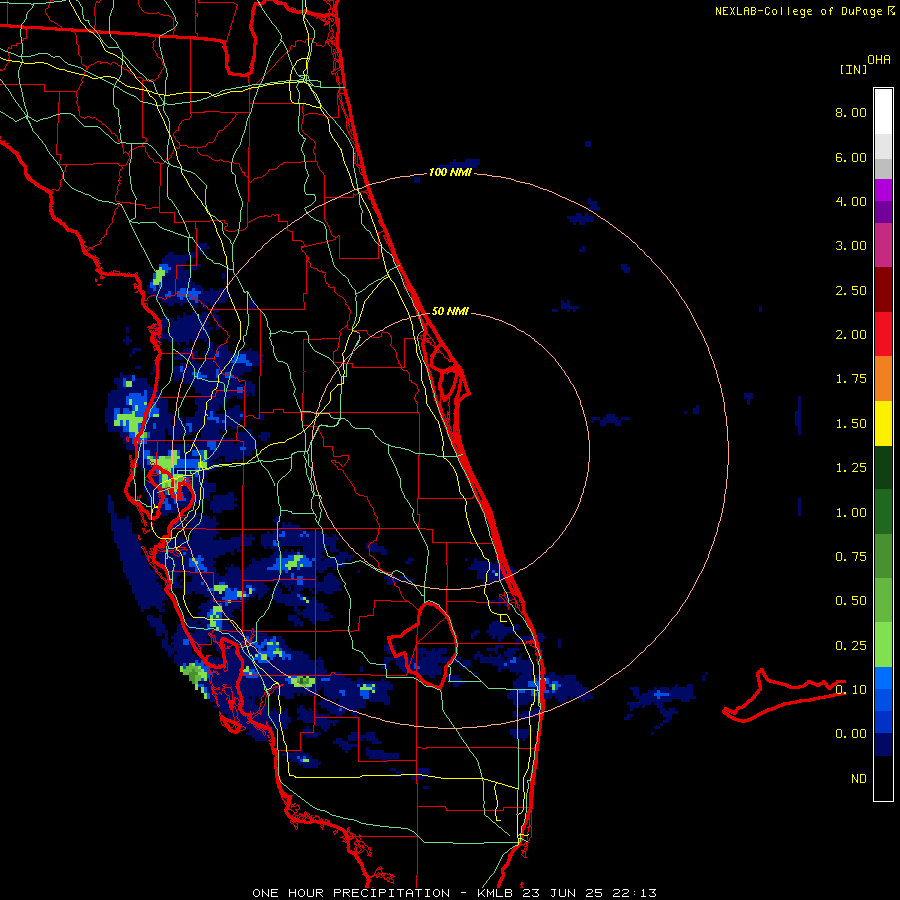Image resolution: width=900 pixels, height=900 pixels.
Task: Pick the green swatch beside 1.00
Action: [x=883, y=512]
